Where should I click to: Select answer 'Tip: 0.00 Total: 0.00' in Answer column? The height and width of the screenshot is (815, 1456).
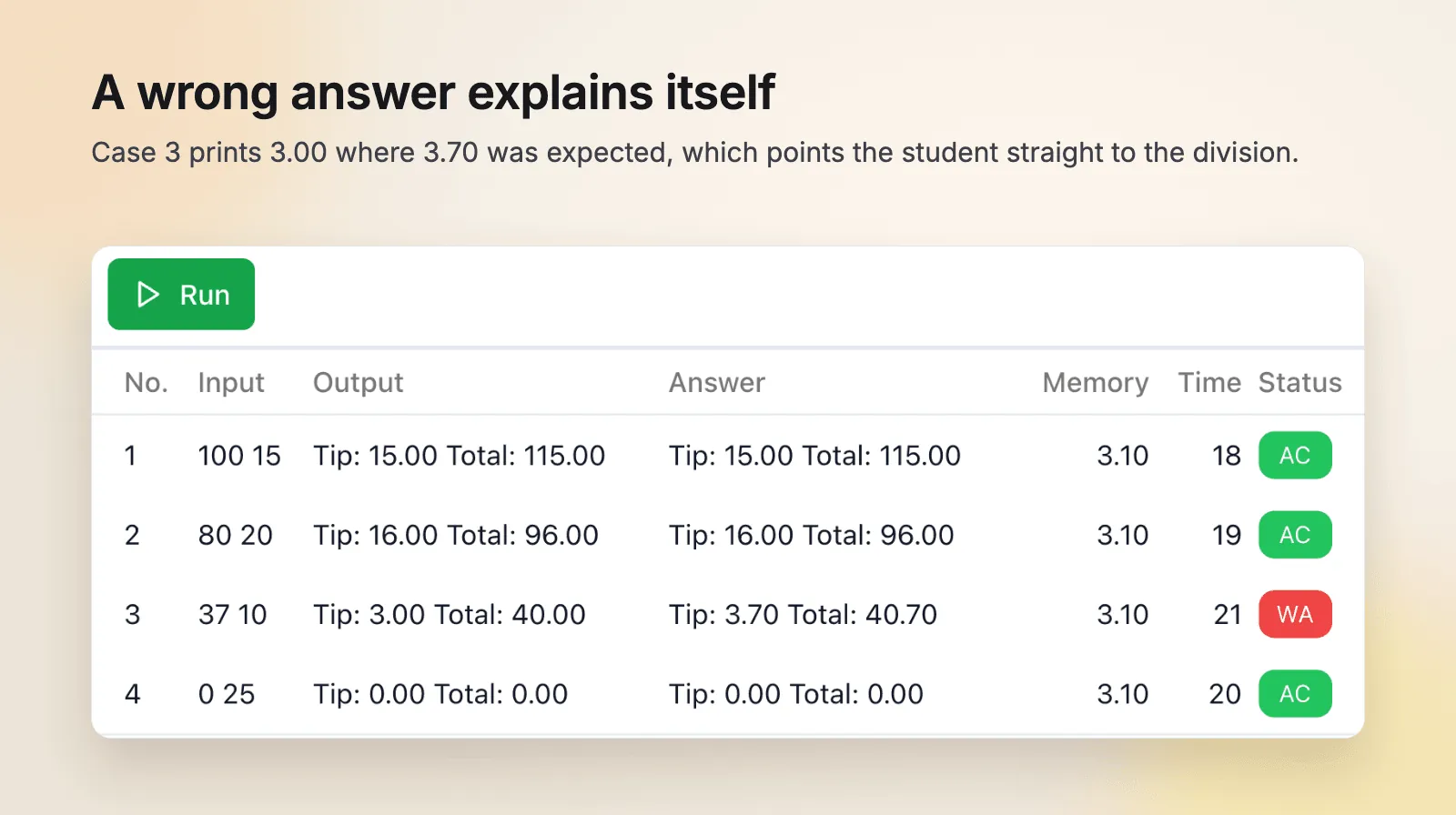click(x=796, y=694)
